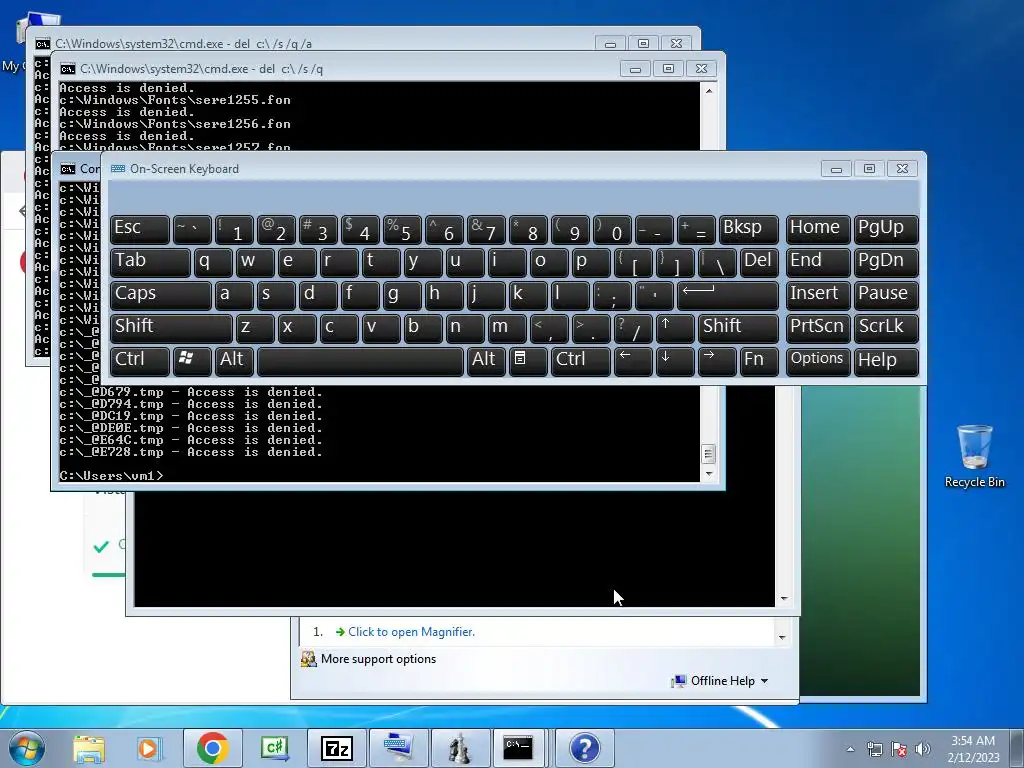The image size is (1024, 768).
Task: Open the Help and Support taskbar icon
Action: tap(584, 748)
